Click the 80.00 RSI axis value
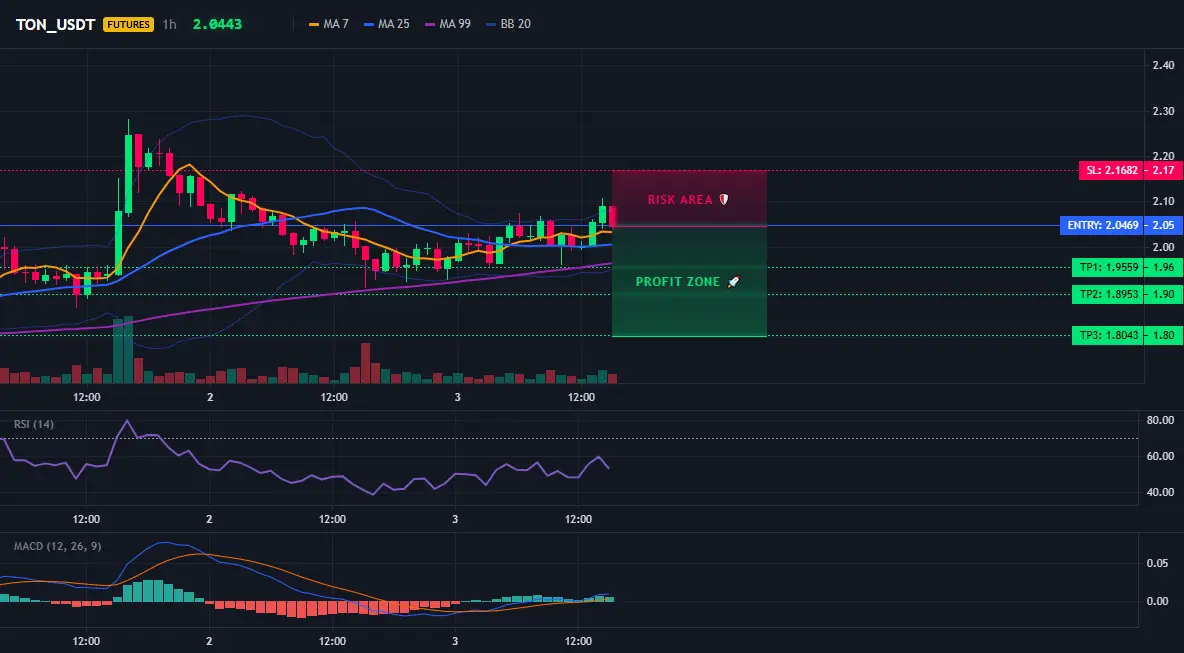The width and height of the screenshot is (1184, 653). pyautogui.click(x=1160, y=420)
